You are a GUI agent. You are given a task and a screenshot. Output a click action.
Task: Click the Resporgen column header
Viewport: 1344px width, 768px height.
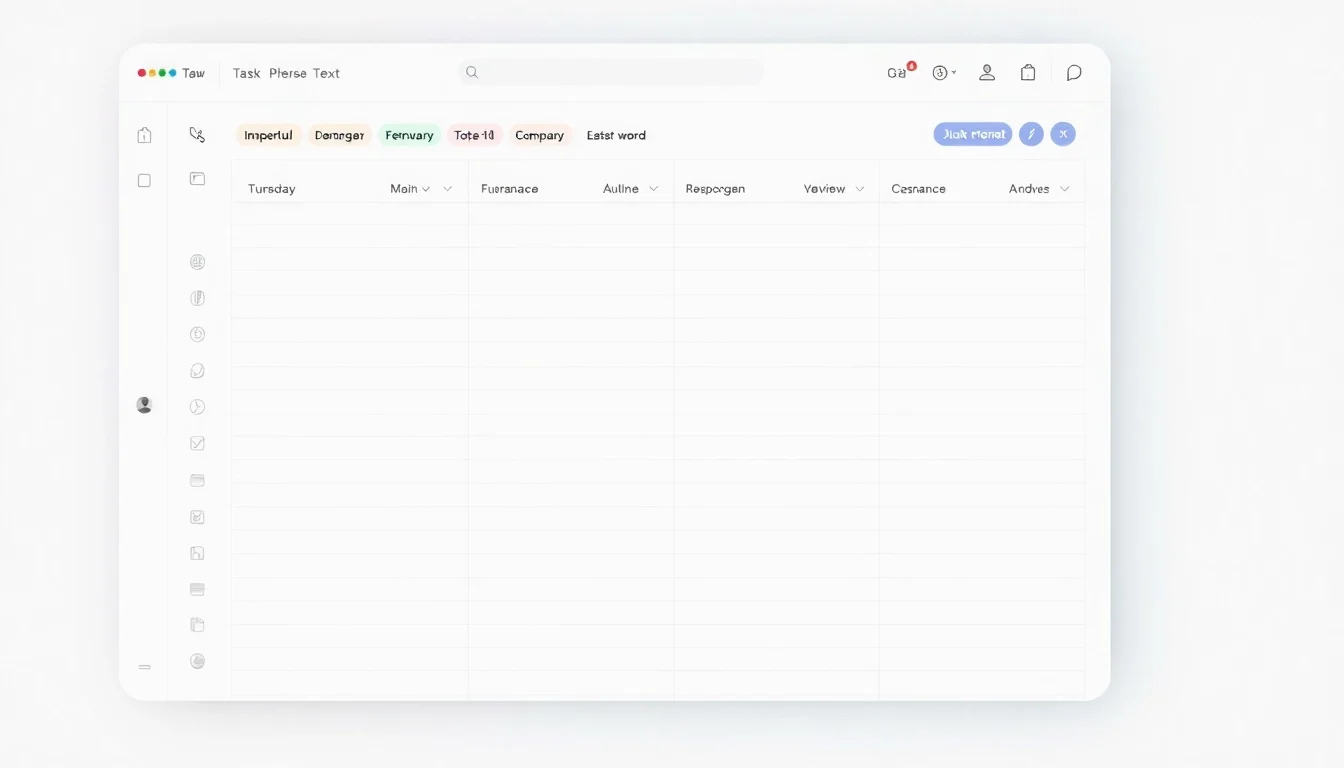pyautogui.click(x=715, y=188)
